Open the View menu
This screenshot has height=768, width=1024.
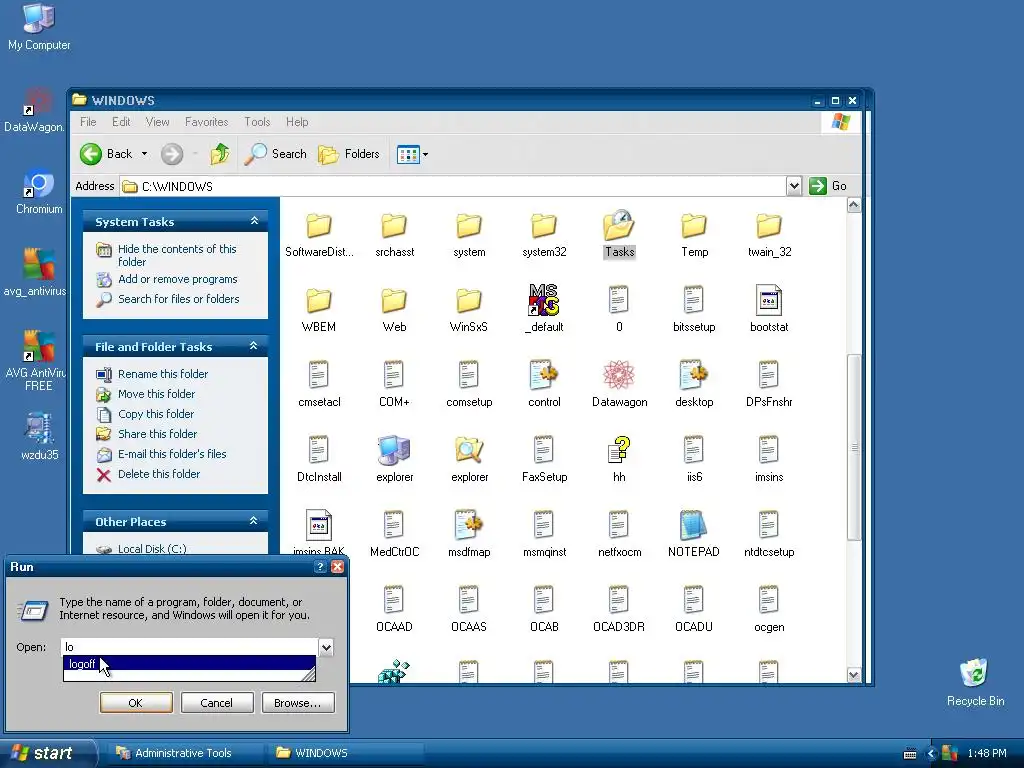coord(157,122)
